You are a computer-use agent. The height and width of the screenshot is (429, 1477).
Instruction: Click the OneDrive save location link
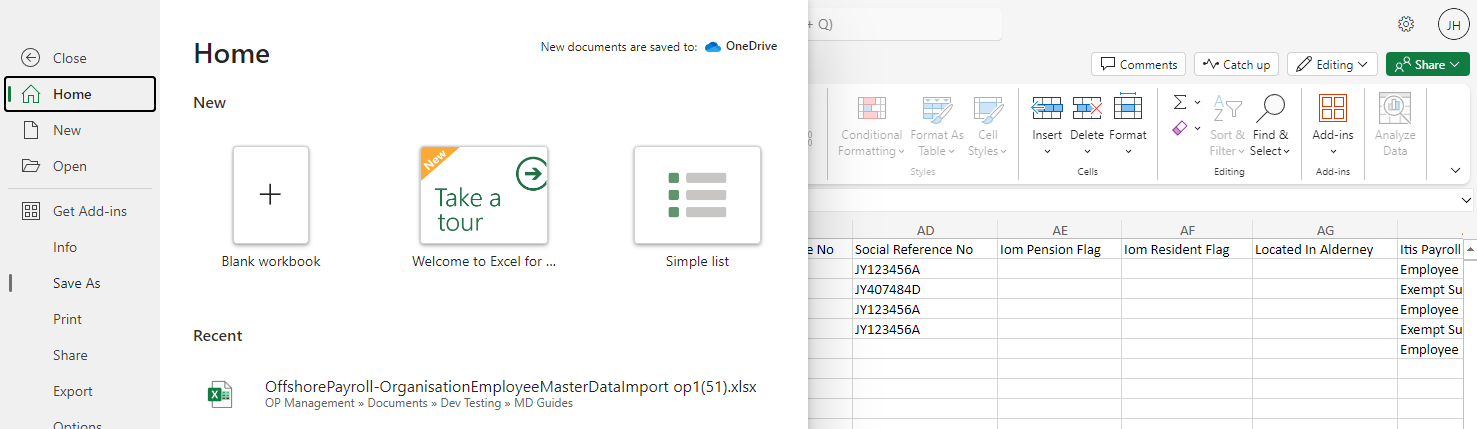(x=741, y=46)
